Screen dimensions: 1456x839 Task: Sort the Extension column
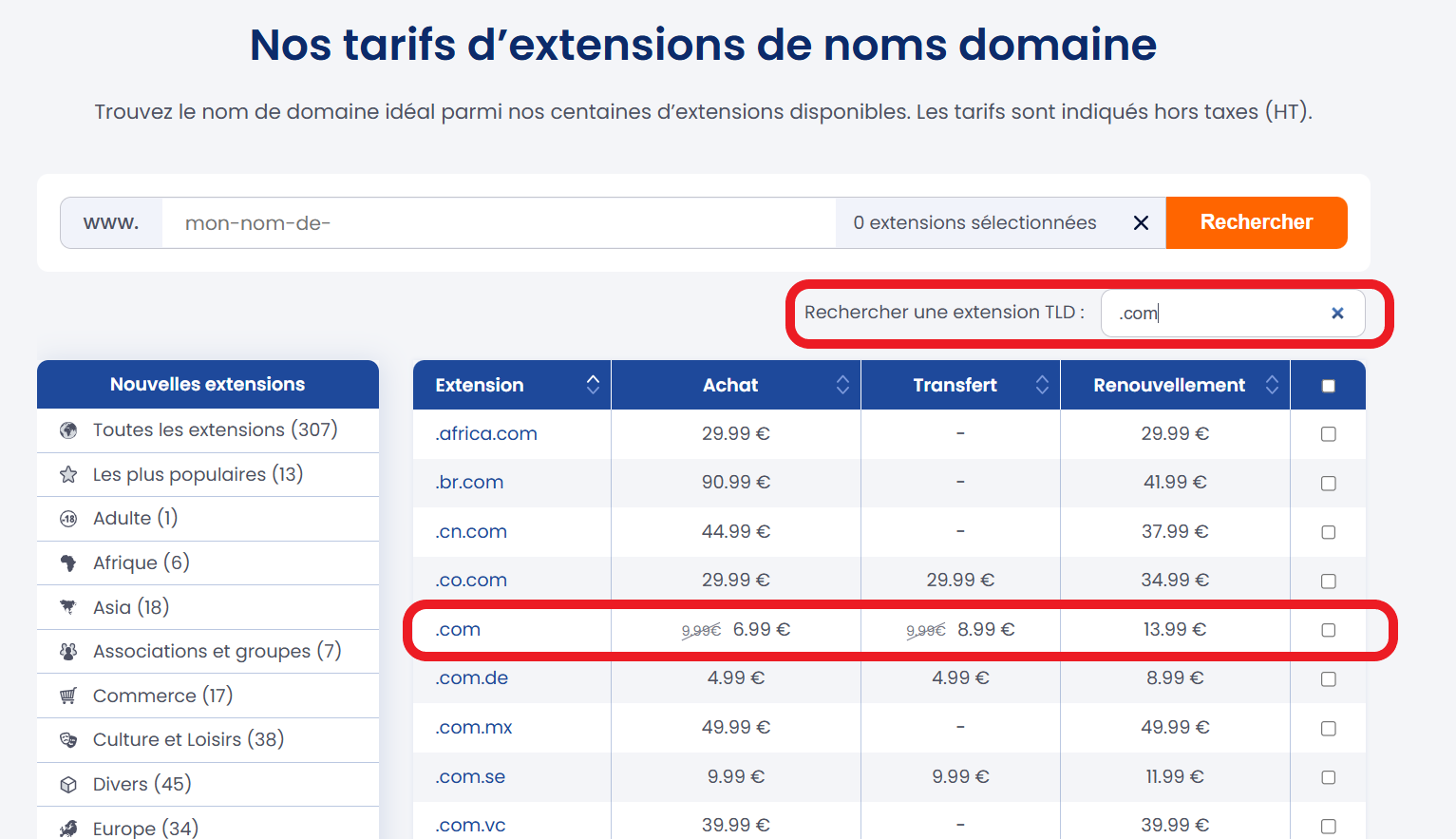pos(594,384)
